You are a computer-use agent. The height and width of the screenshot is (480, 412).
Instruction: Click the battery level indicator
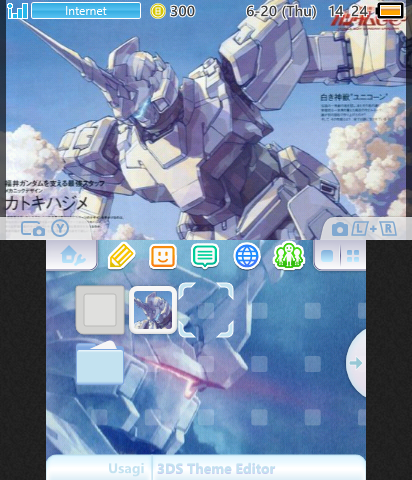pos(390,11)
